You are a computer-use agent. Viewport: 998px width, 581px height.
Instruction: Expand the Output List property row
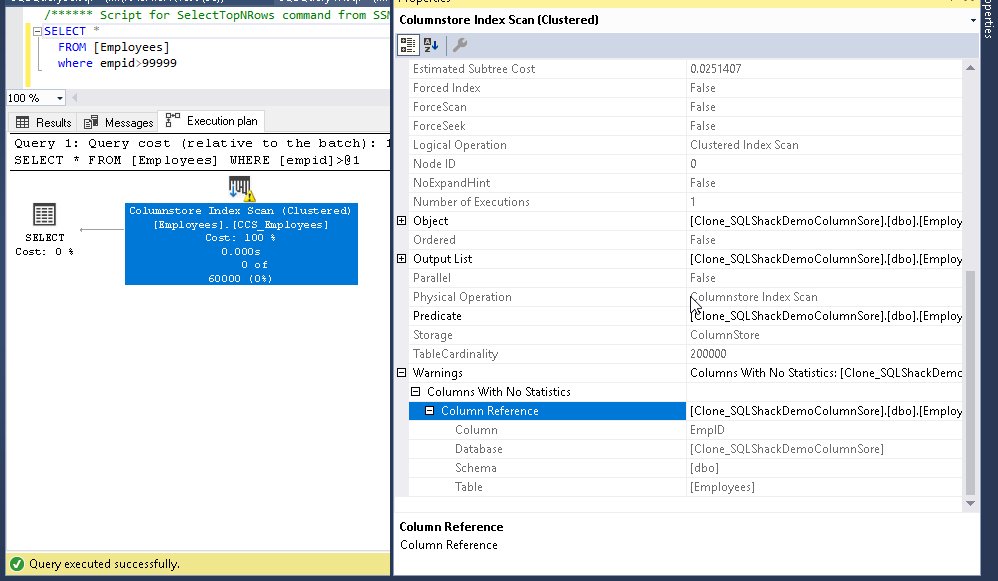[402, 259]
